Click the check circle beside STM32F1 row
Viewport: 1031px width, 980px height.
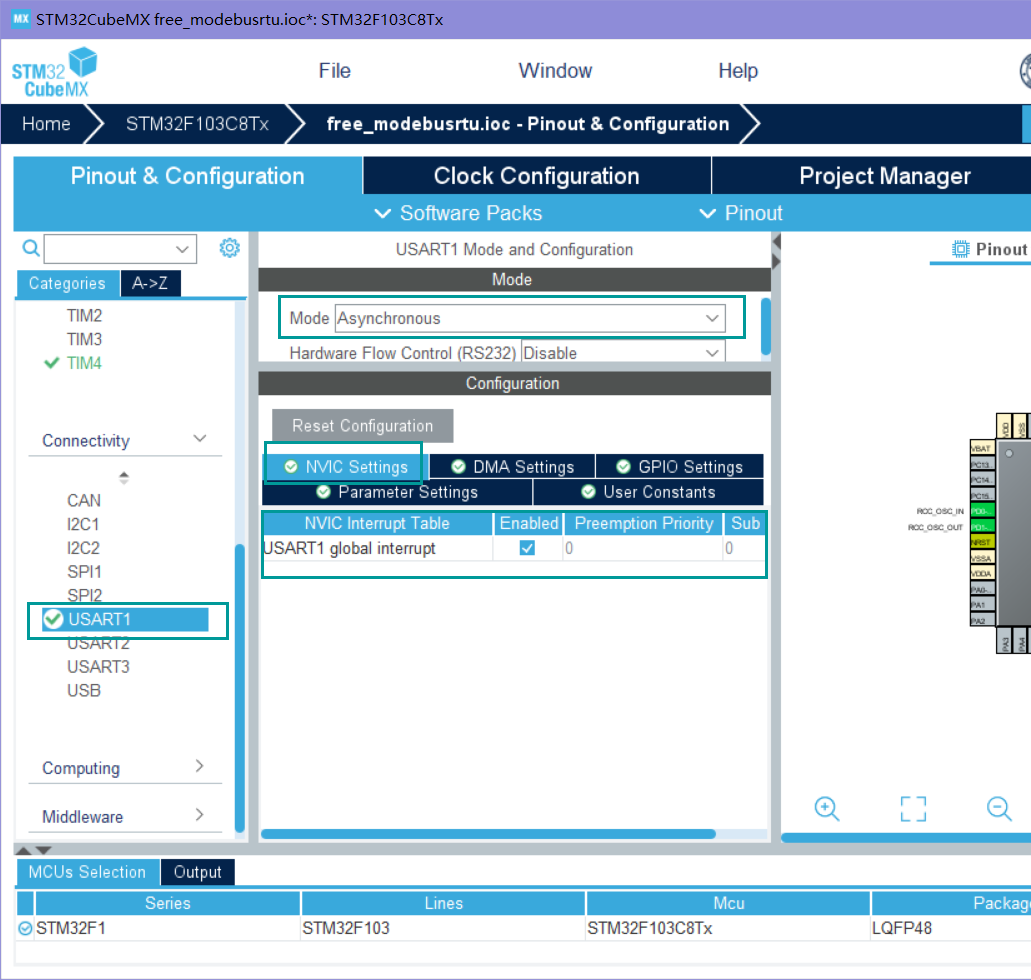point(25,928)
